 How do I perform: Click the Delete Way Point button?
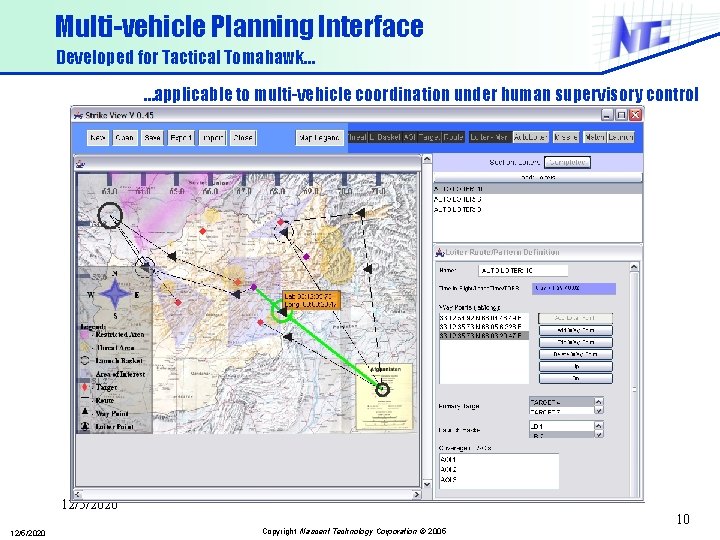(x=575, y=354)
